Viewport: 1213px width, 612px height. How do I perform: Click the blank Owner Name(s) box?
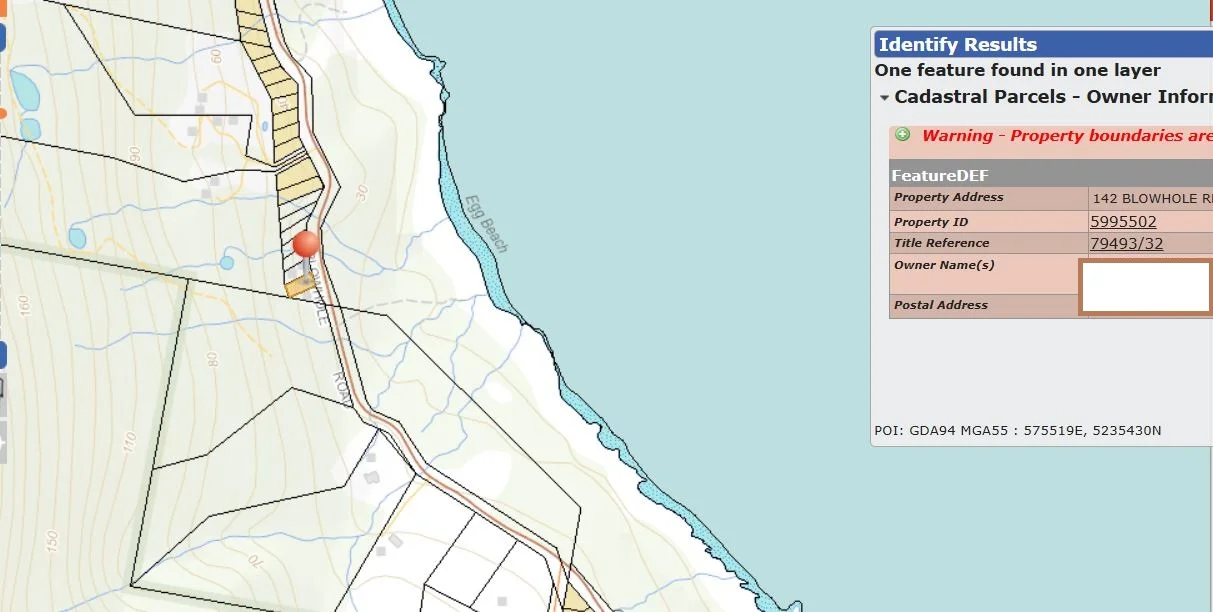click(1146, 287)
